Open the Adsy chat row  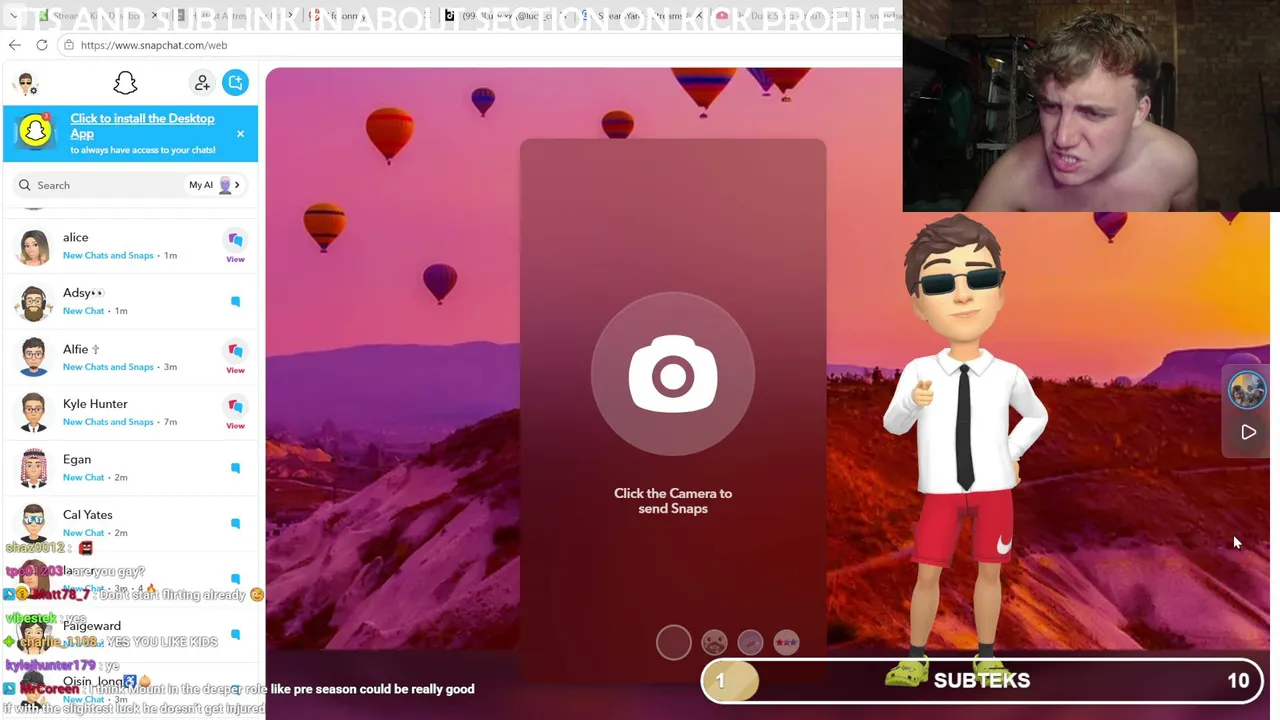[130, 301]
